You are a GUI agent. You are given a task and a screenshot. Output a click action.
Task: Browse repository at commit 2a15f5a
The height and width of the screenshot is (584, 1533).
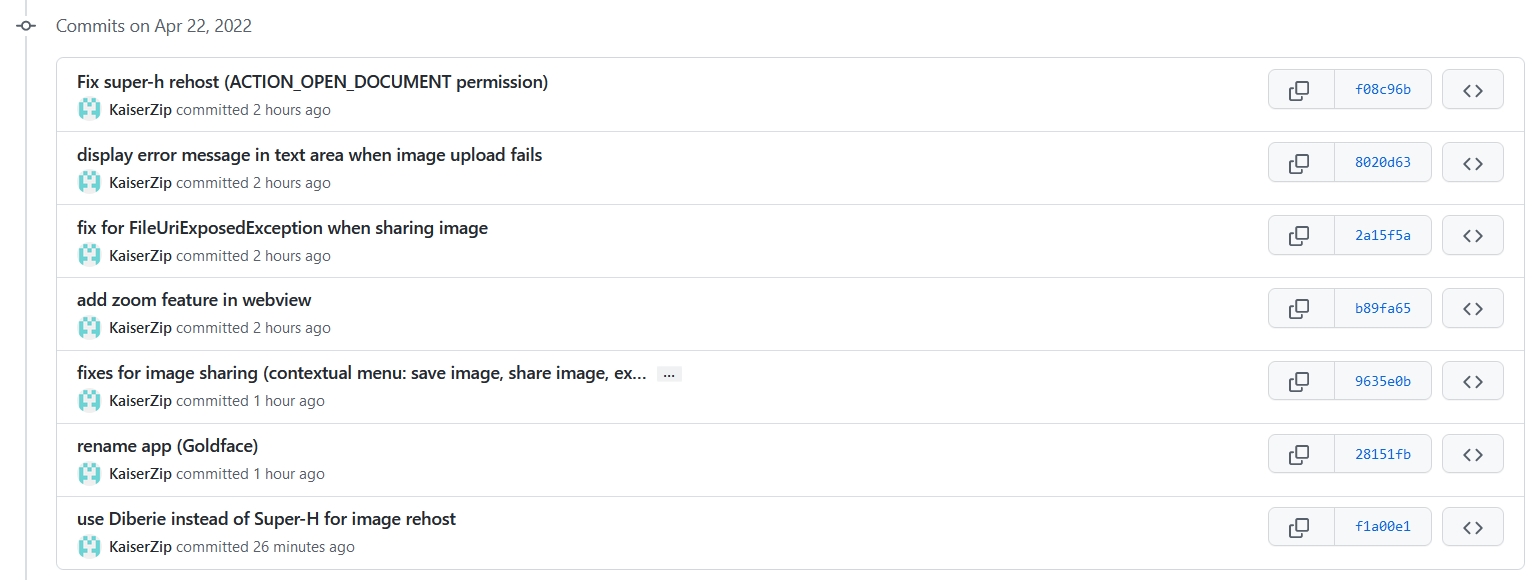tap(1472, 236)
